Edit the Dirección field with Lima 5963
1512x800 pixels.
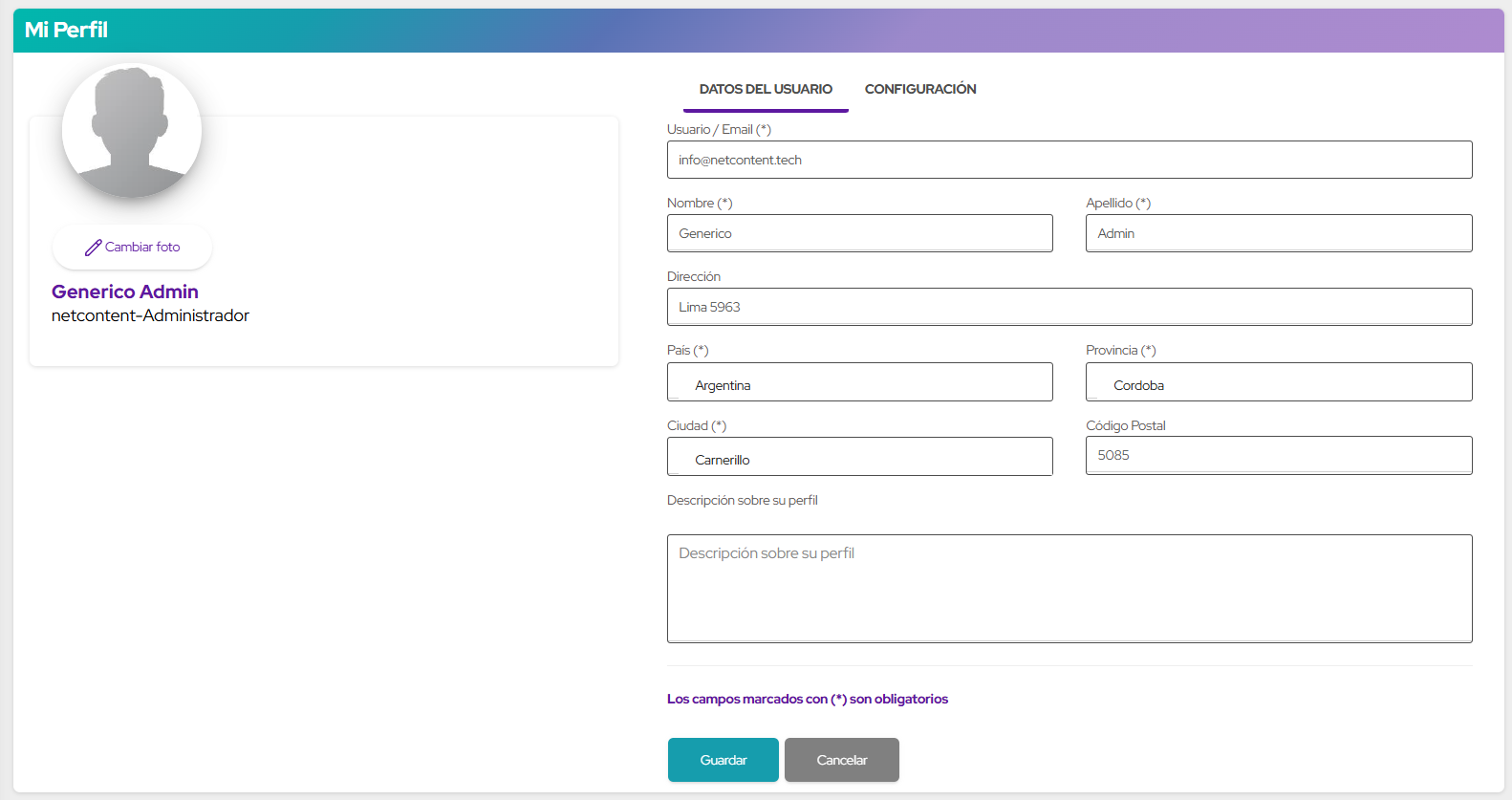pyautogui.click(x=1069, y=307)
